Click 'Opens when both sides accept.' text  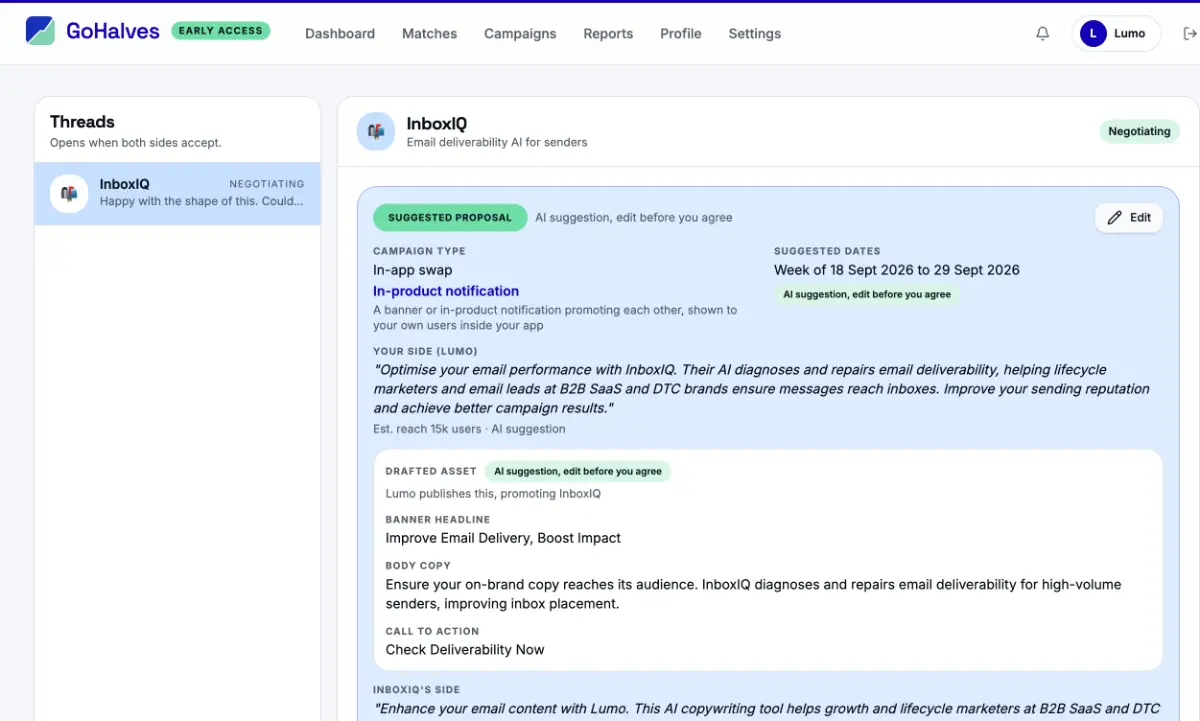pyautogui.click(x=136, y=143)
